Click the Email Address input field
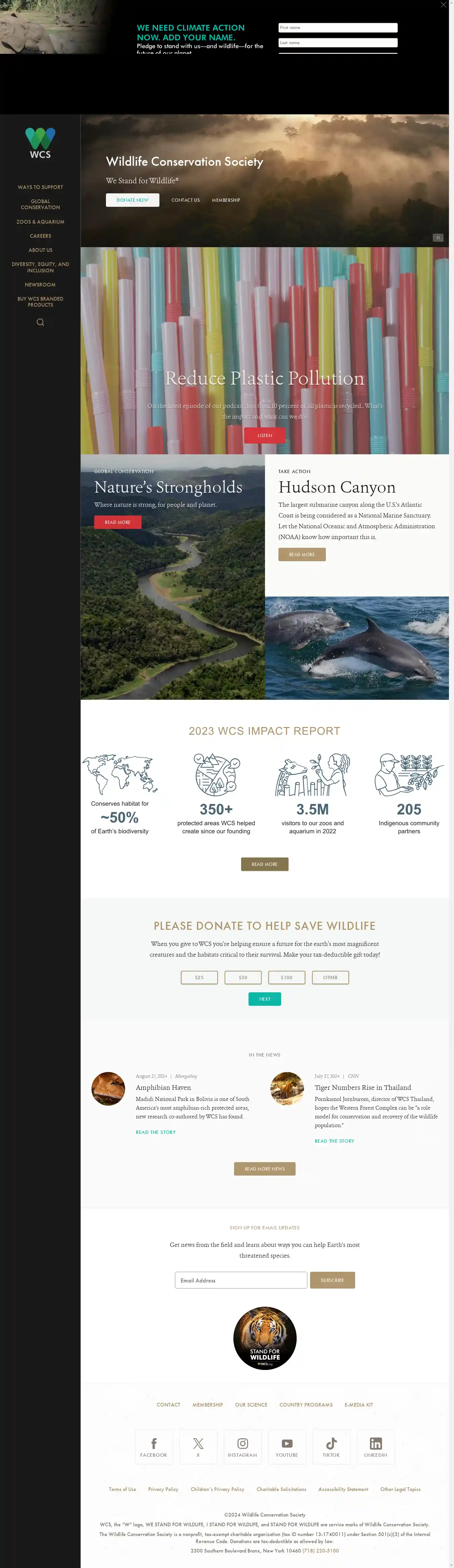454x1568 pixels. [x=241, y=1280]
